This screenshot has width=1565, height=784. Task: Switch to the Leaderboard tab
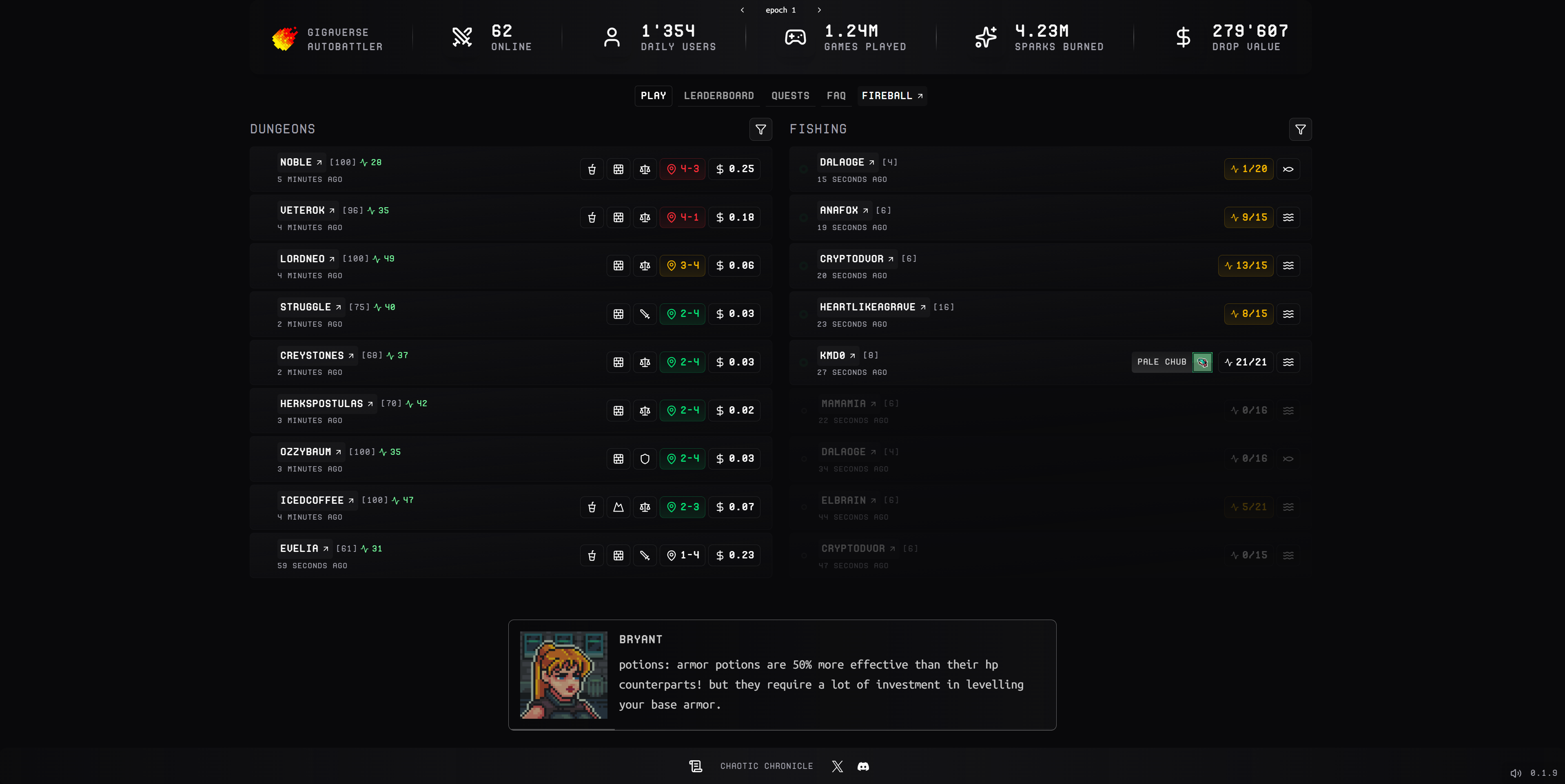[719, 96]
